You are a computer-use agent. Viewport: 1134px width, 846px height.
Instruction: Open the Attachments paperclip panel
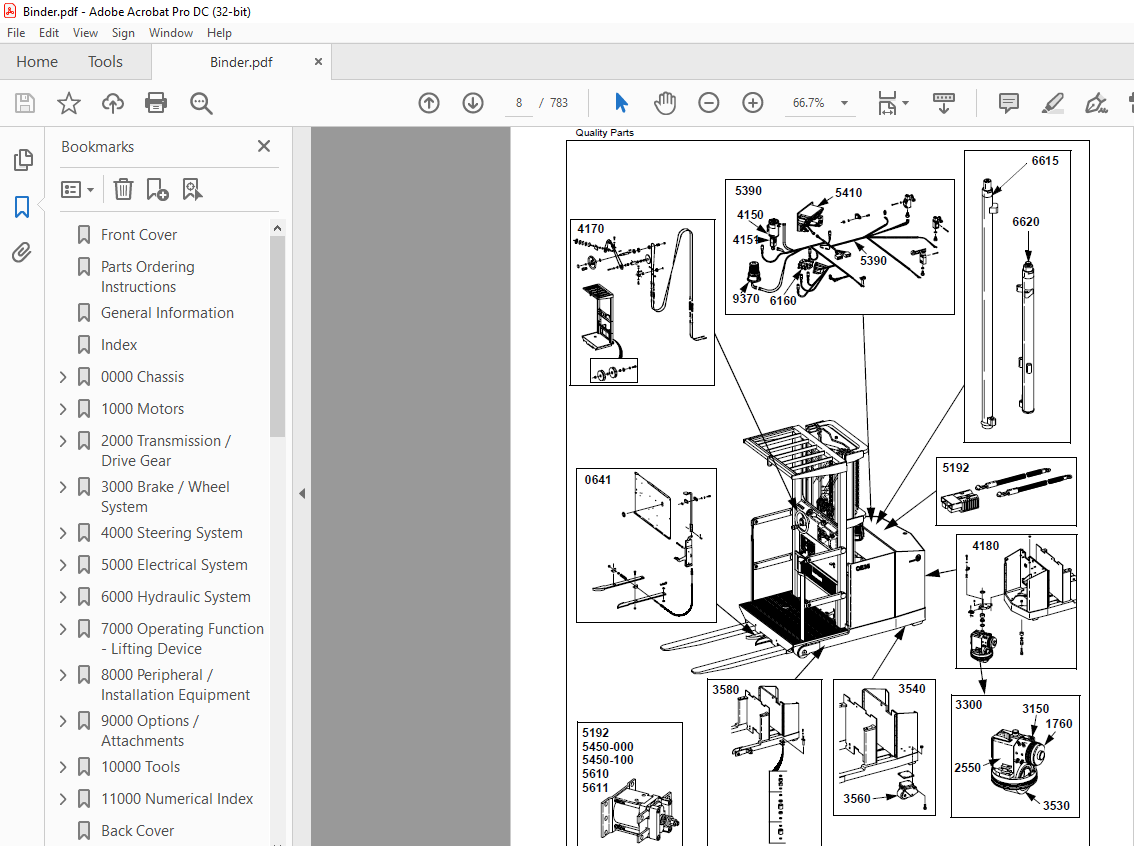pos(22,252)
